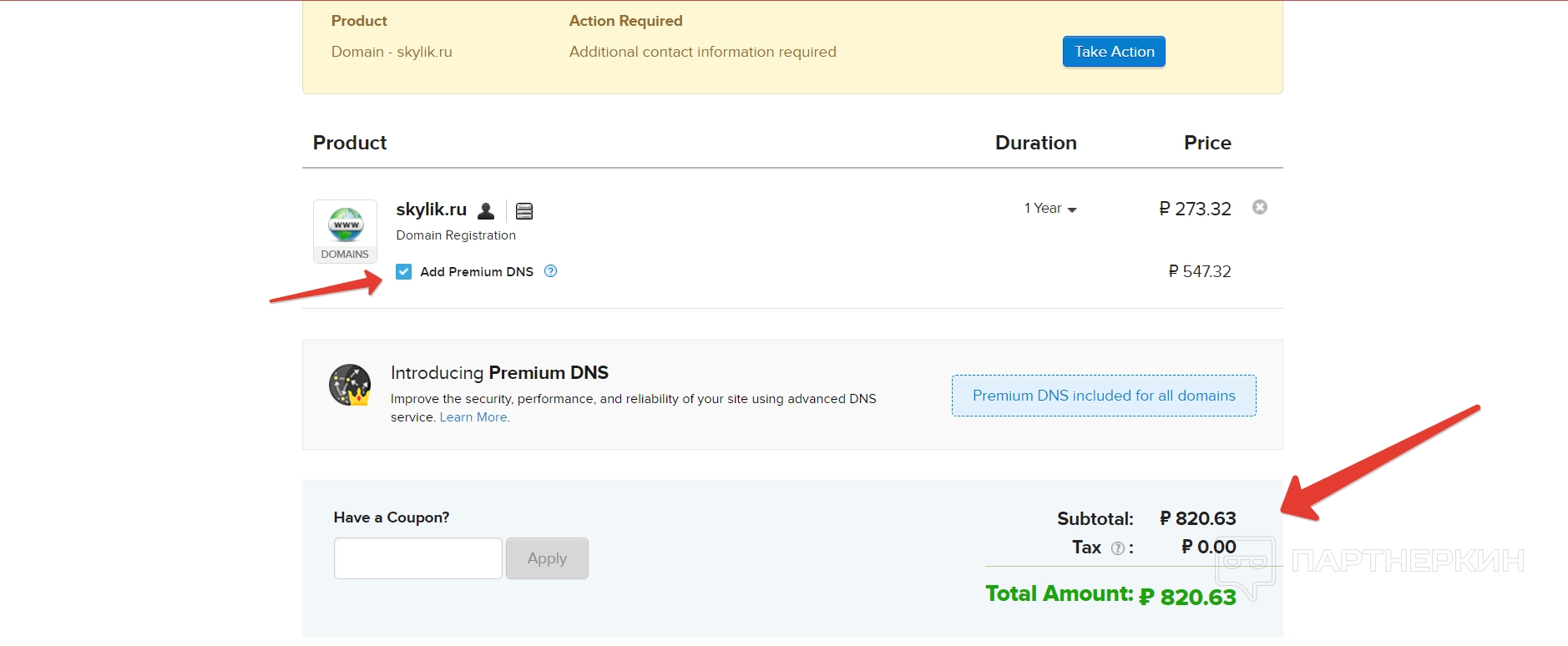The image size is (1568, 646).
Task: Open the 1 Year duration dropdown
Action: point(1050,209)
